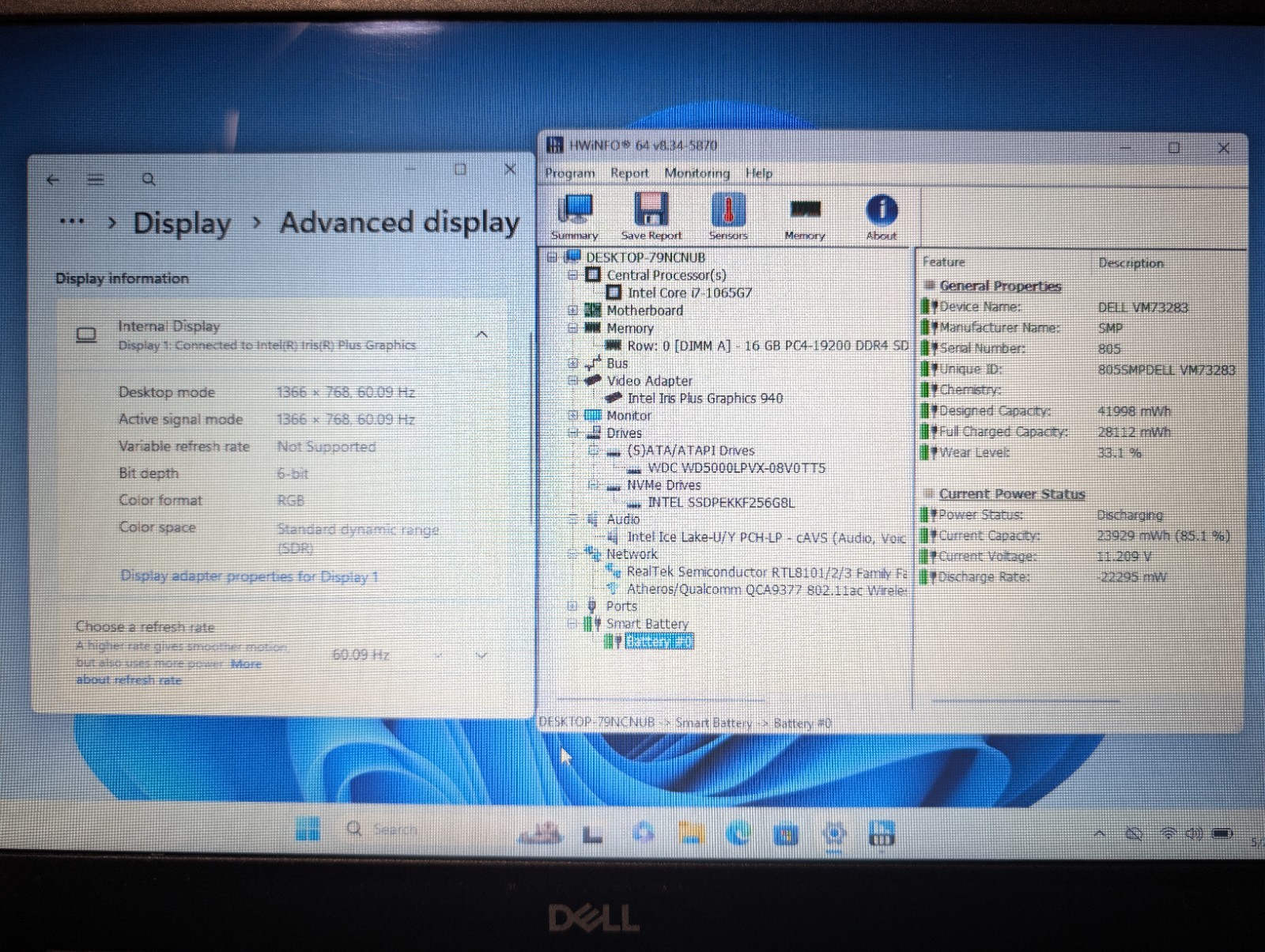Click the battery system tray icon
The height and width of the screenshot is (952, 1265).
pos(1222,833)
